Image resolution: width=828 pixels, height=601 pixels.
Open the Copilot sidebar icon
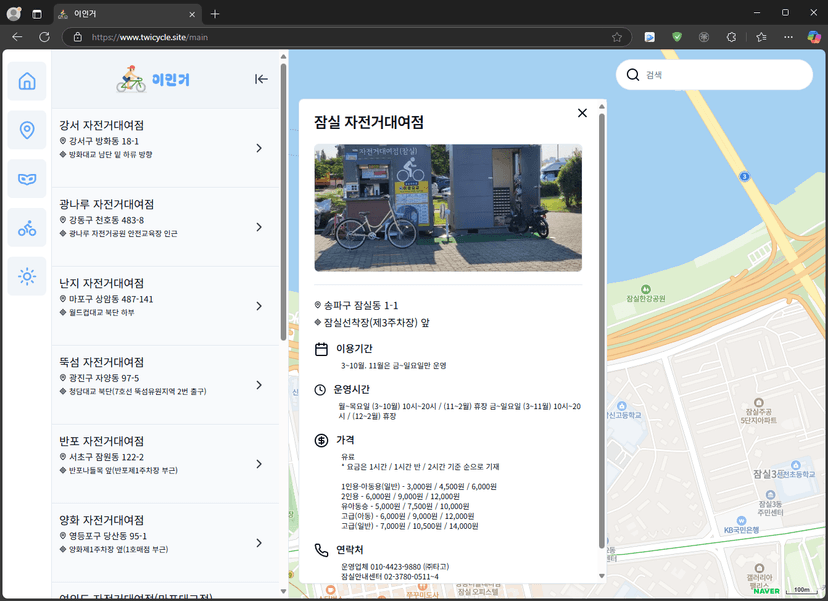[x=814, y=37]
